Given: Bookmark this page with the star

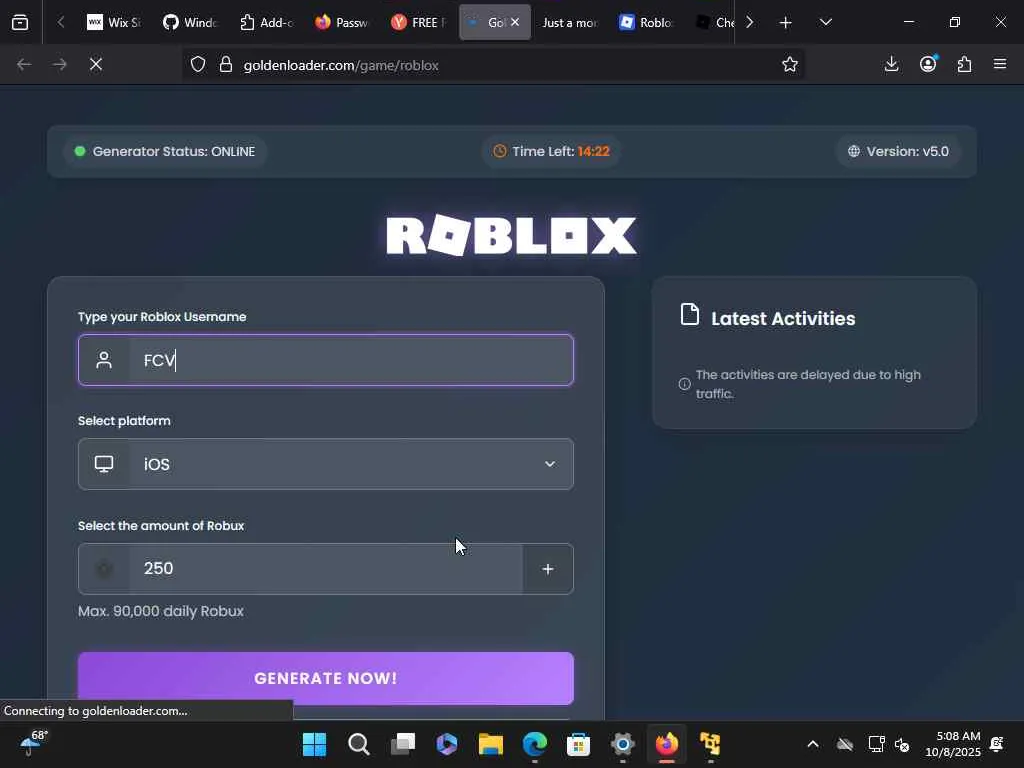Looking at the screenshot, I should 790,64.
